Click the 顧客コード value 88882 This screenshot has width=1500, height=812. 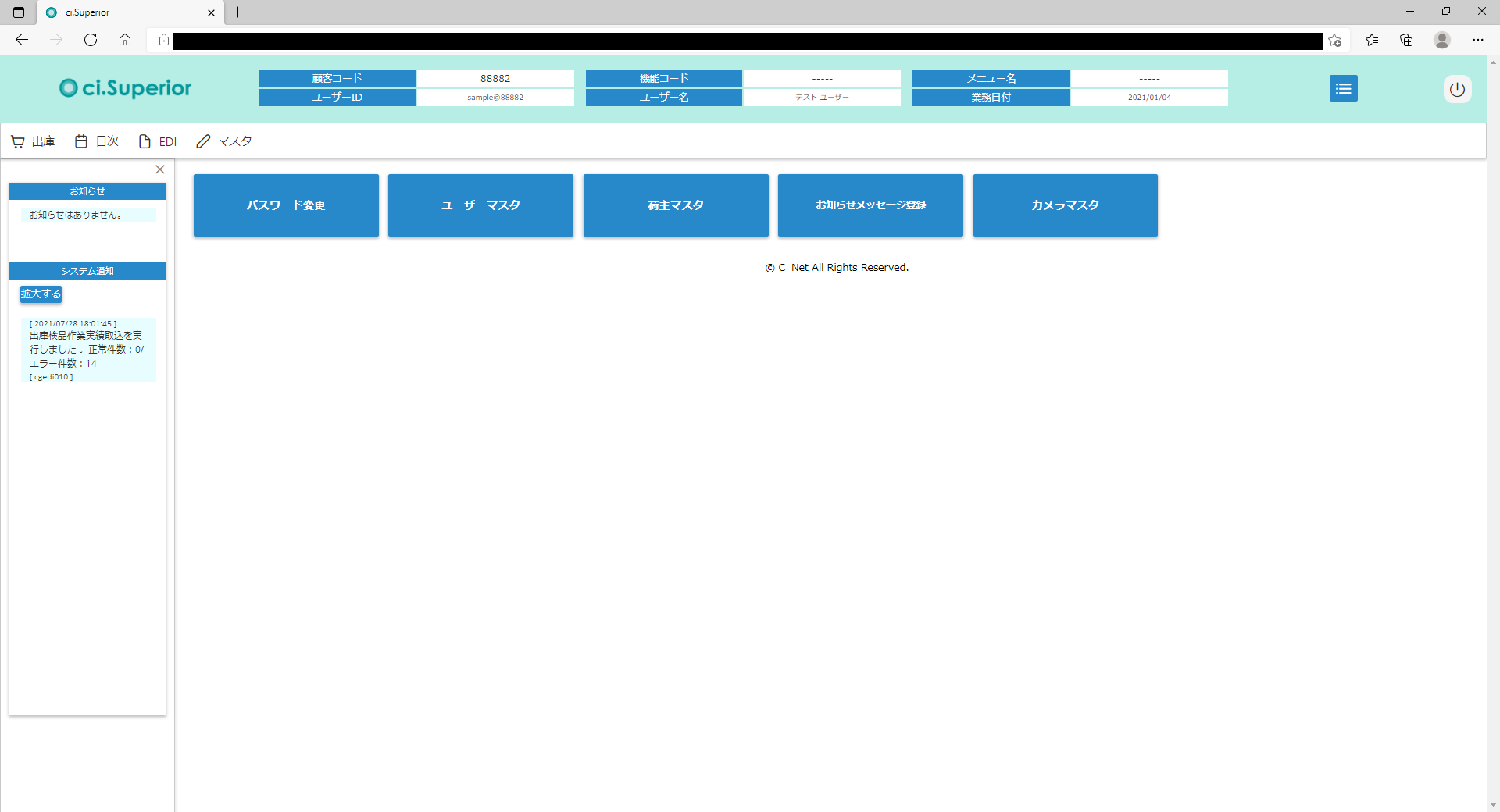click(x=495, y=79)
